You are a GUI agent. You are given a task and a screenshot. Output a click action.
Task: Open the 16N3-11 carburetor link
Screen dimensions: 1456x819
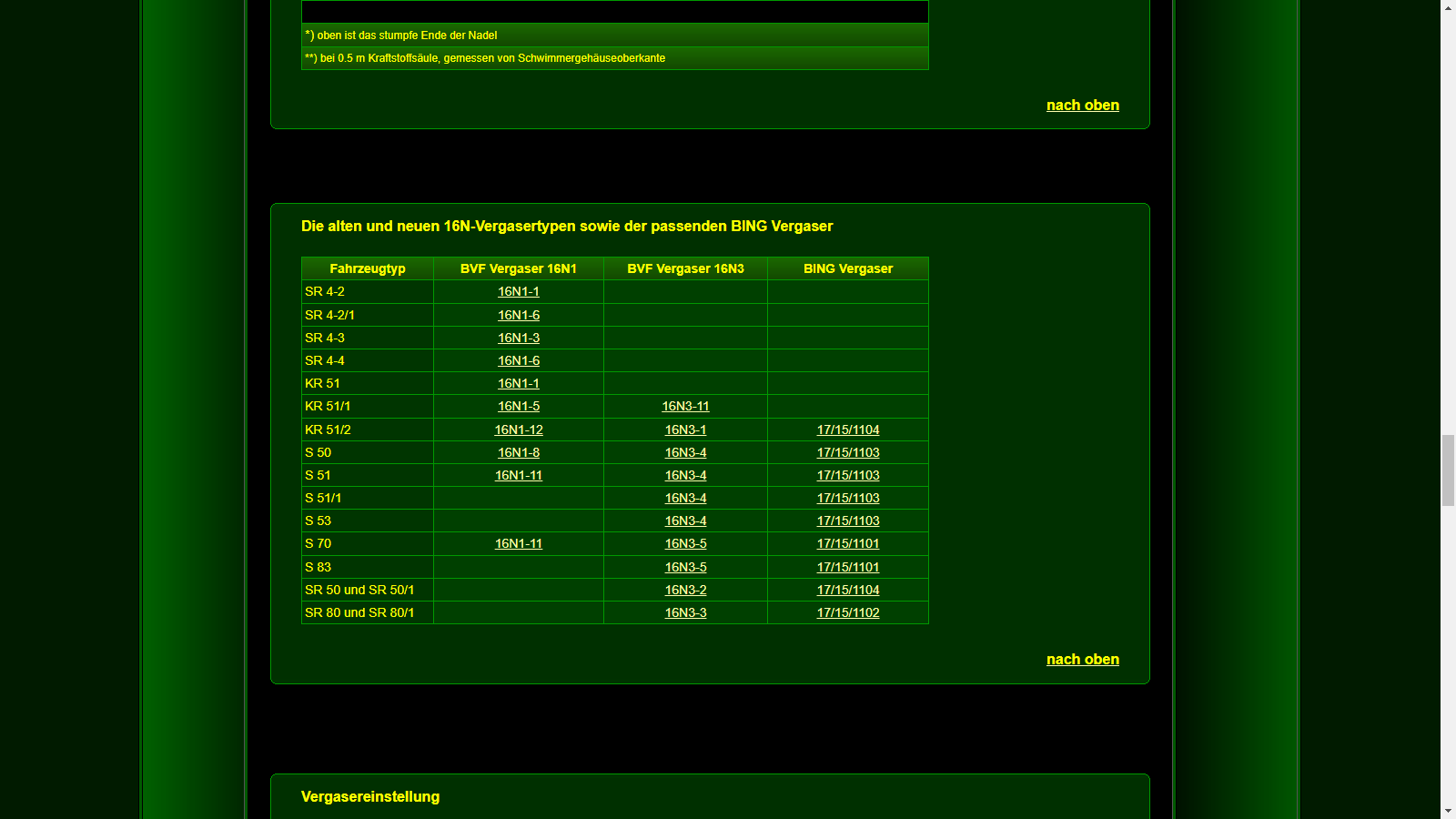[x=685, y=407]
